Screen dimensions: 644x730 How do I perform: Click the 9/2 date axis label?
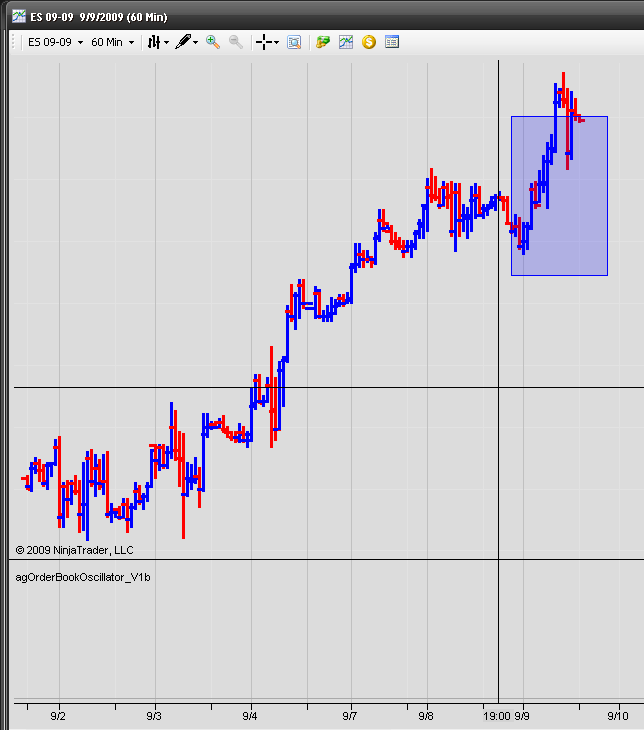pyautogui.click(x=58, y=716)
